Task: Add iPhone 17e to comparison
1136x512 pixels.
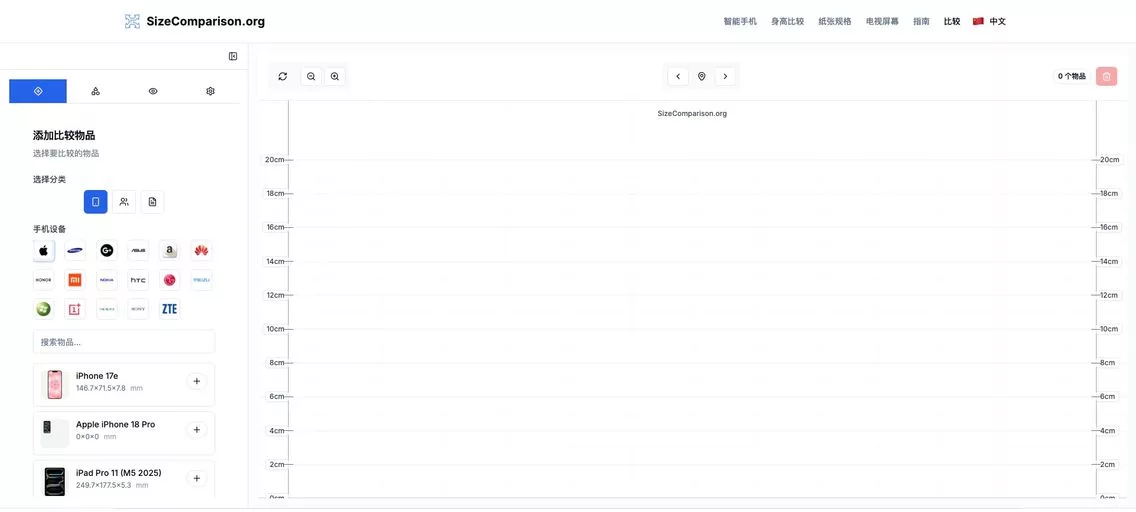Action: click(196, 382)
